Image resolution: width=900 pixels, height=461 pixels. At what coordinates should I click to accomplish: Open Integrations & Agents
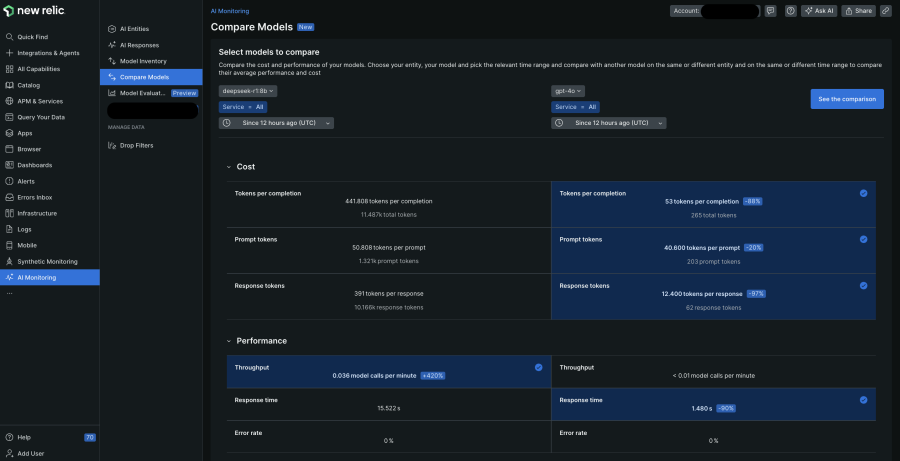point(49,53)
